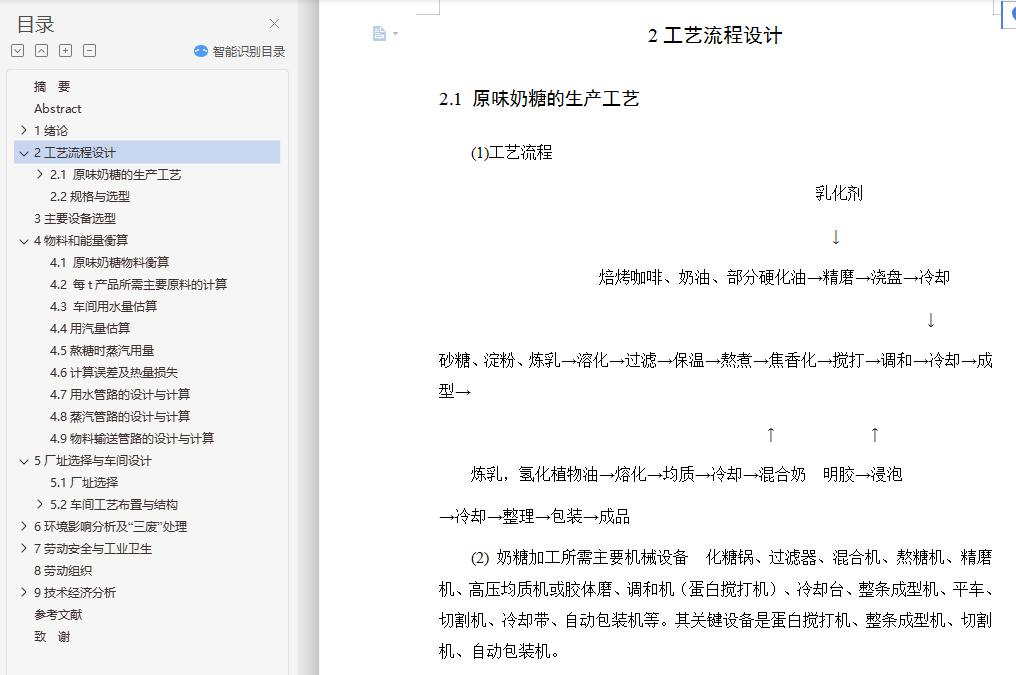Jump to 5.1 厂址选择
This screenshot has height=675, width=1016.
[84, 483]
